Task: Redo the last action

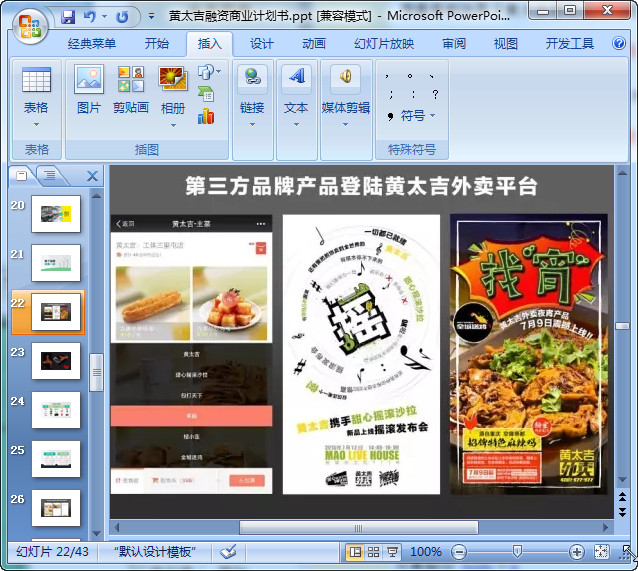Action: pos(122,17)
